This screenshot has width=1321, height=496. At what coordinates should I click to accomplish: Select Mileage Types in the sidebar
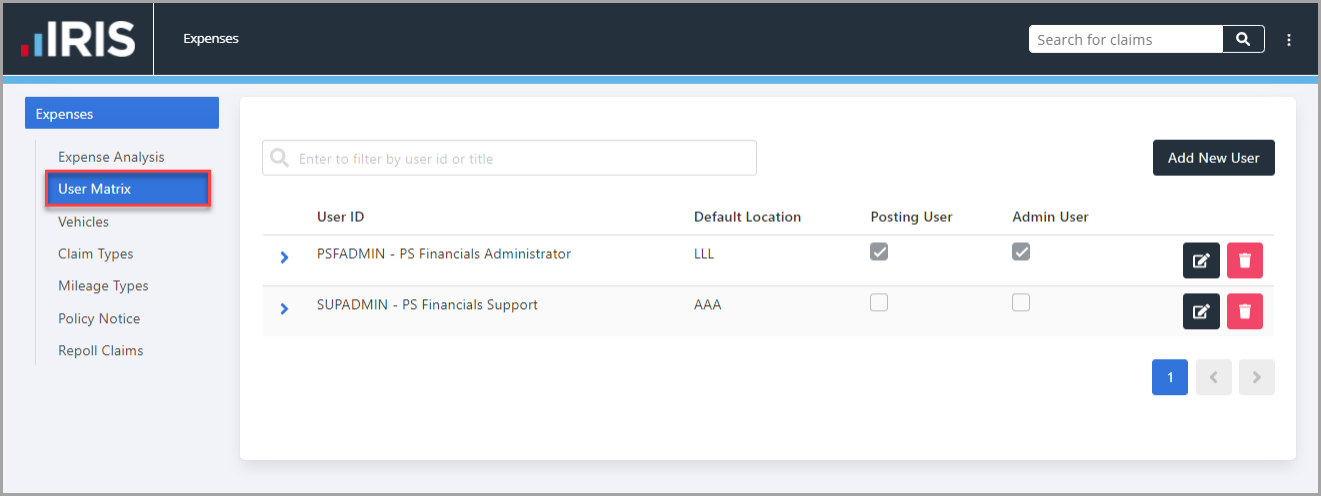coord(103,286)
